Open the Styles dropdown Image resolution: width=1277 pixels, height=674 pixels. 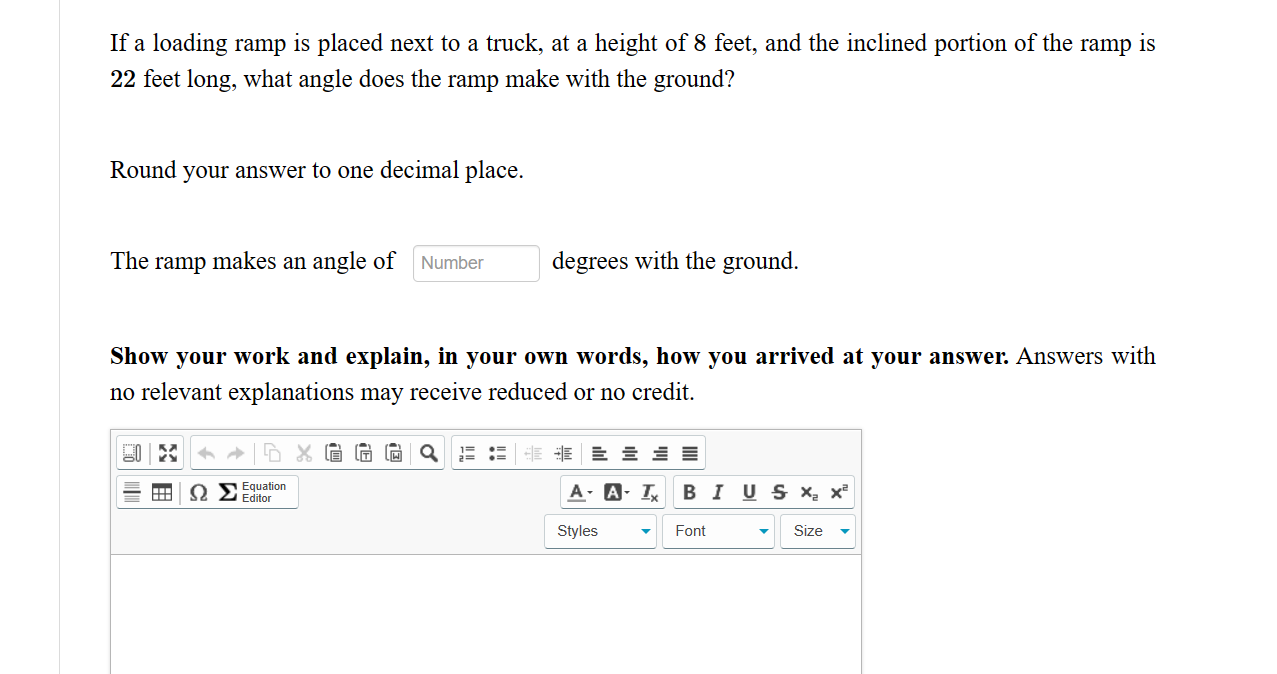pyautogui.click(x=600, y=531)
